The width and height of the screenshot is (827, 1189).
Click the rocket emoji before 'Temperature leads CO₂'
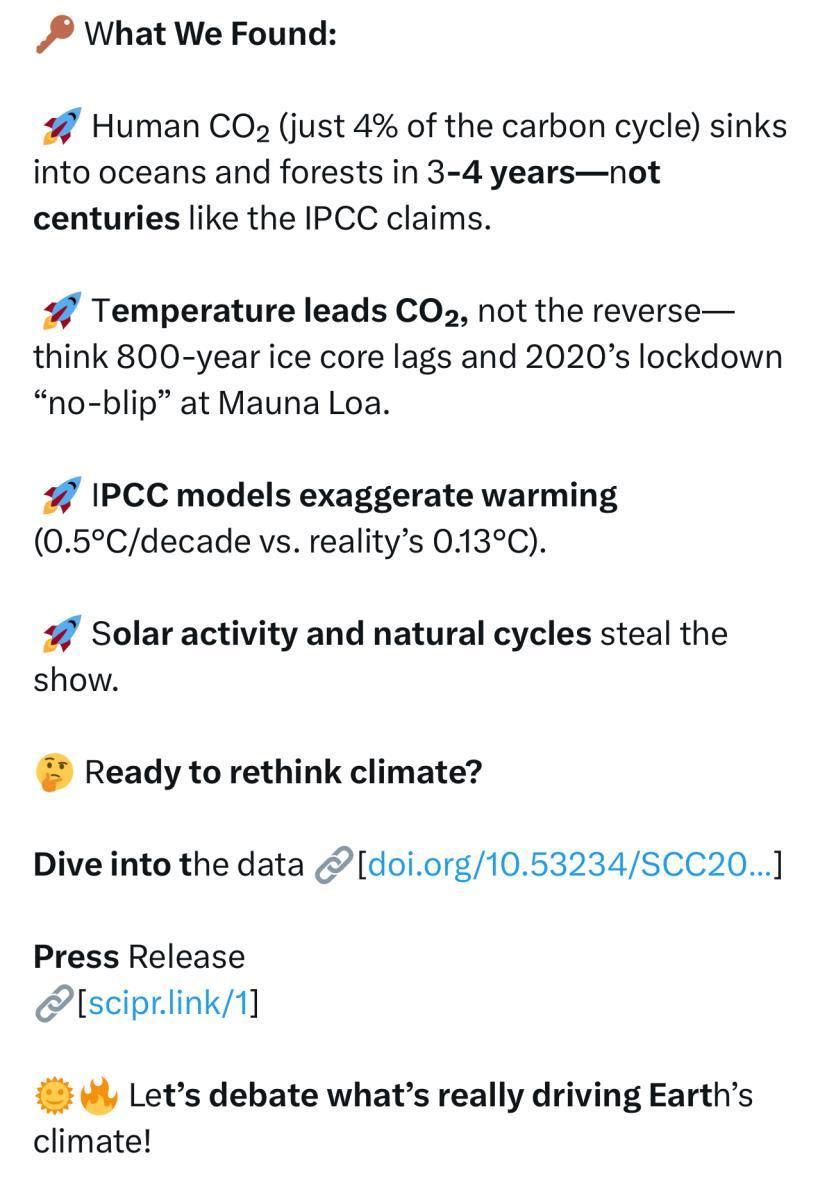[x=60, y=312]
